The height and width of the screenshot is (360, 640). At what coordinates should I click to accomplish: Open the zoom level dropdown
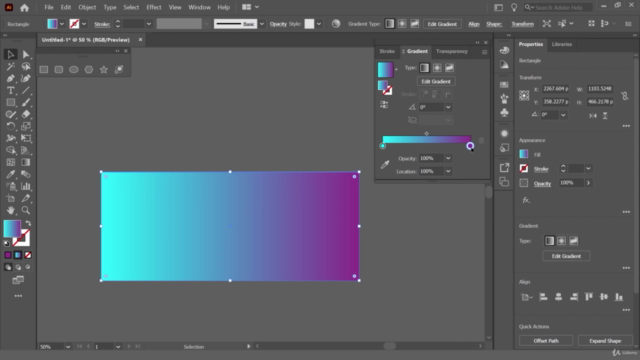pyautogui.click(x=68, y=347)
